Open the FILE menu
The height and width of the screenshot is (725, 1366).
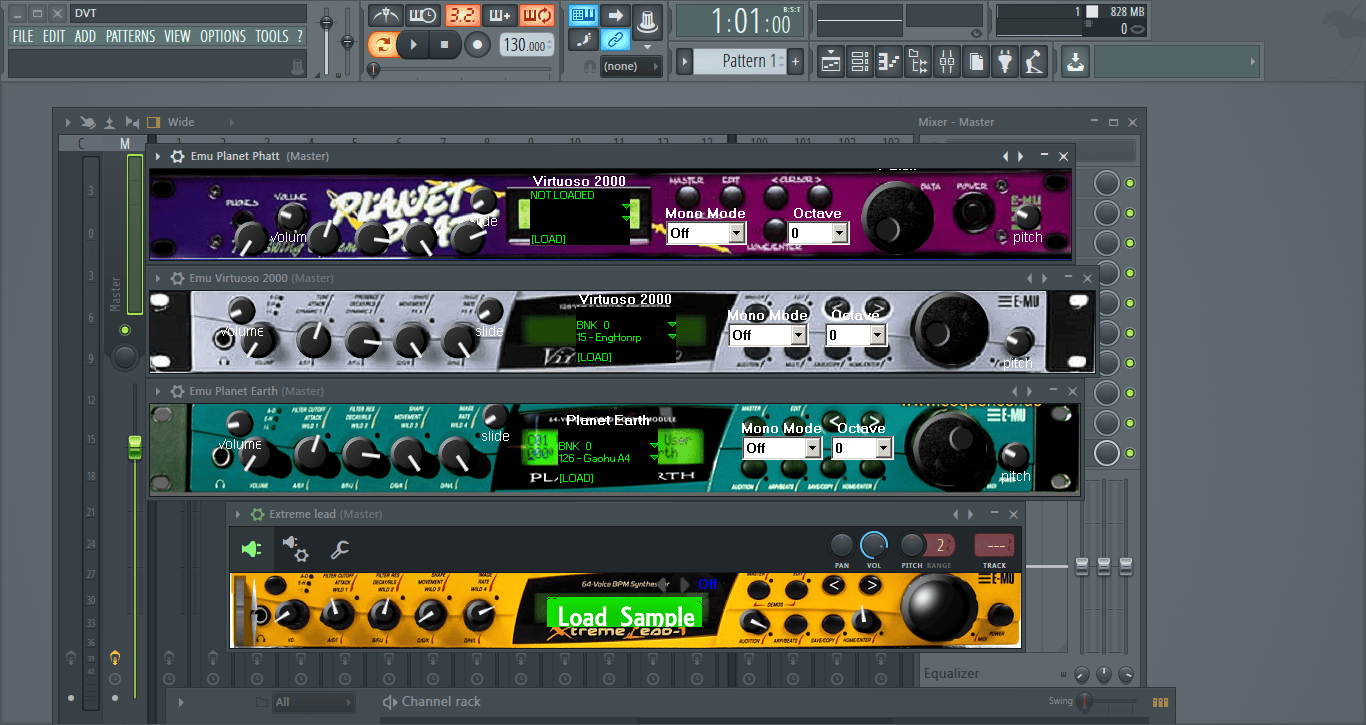point(23,36)
